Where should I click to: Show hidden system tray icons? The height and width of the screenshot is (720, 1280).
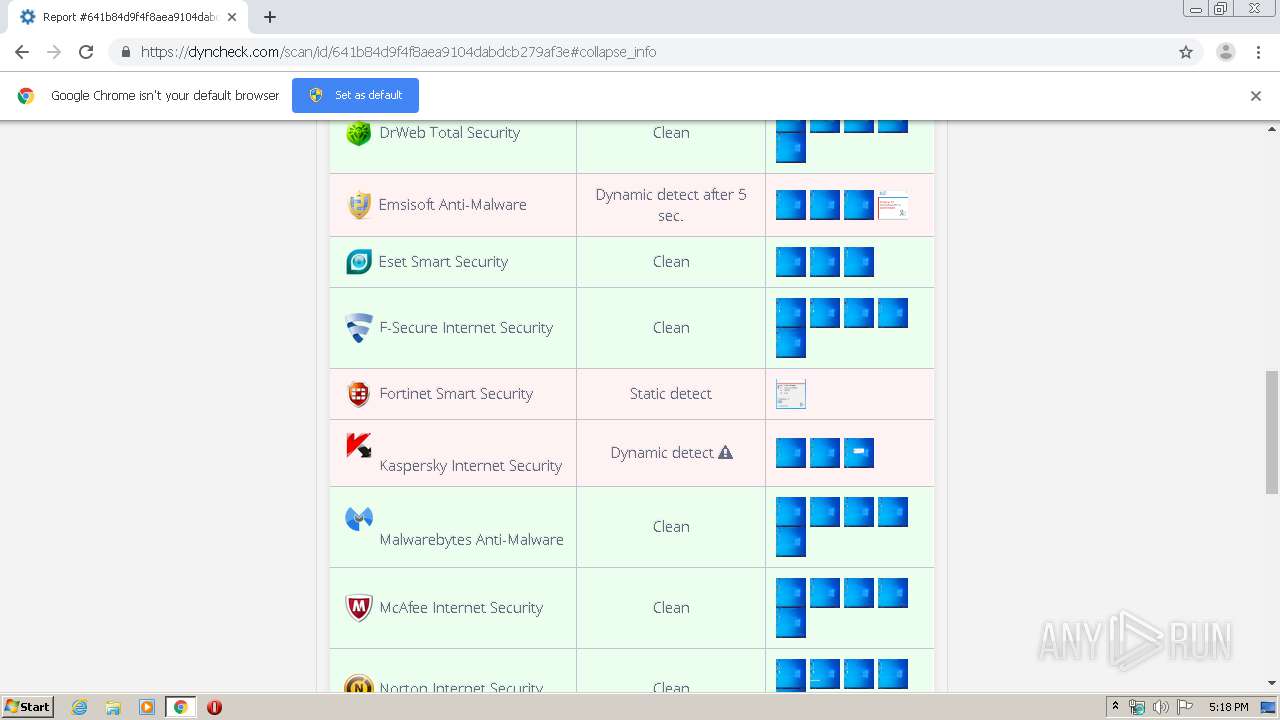coord(1115,707)
